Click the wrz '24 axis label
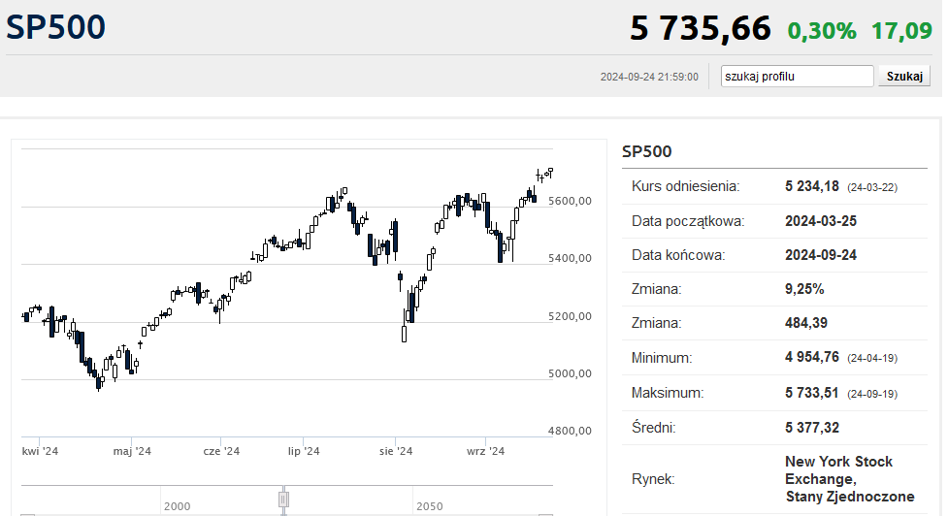 (x=485, y=451)
